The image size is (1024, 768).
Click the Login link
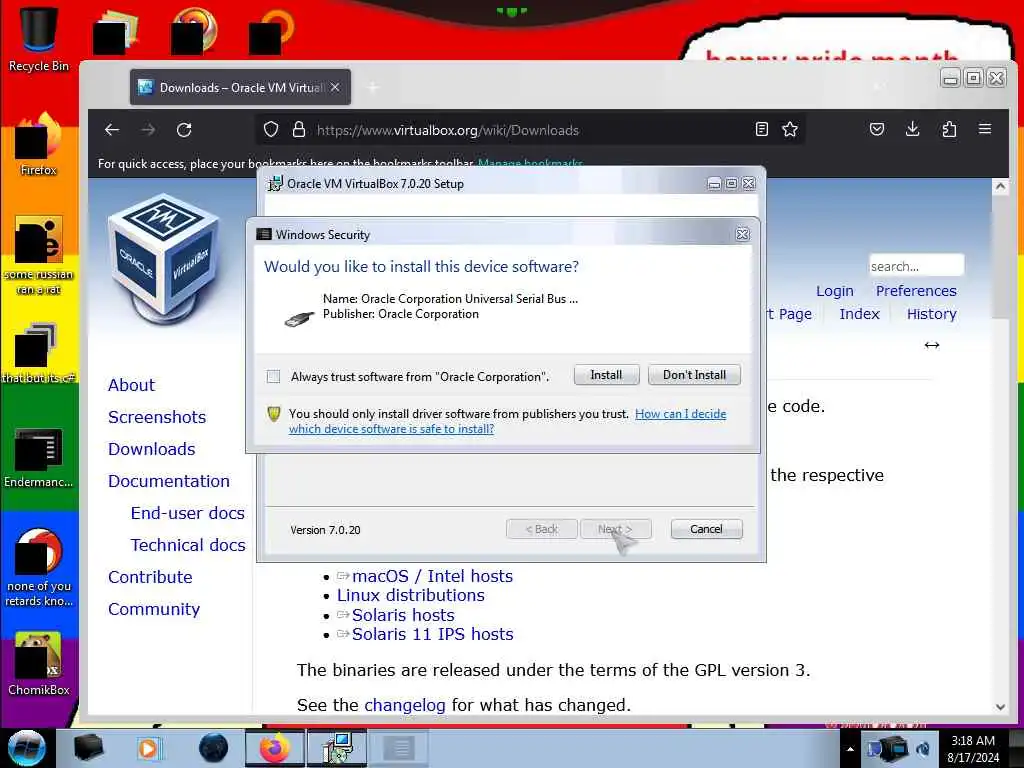(x=835, y=291)
